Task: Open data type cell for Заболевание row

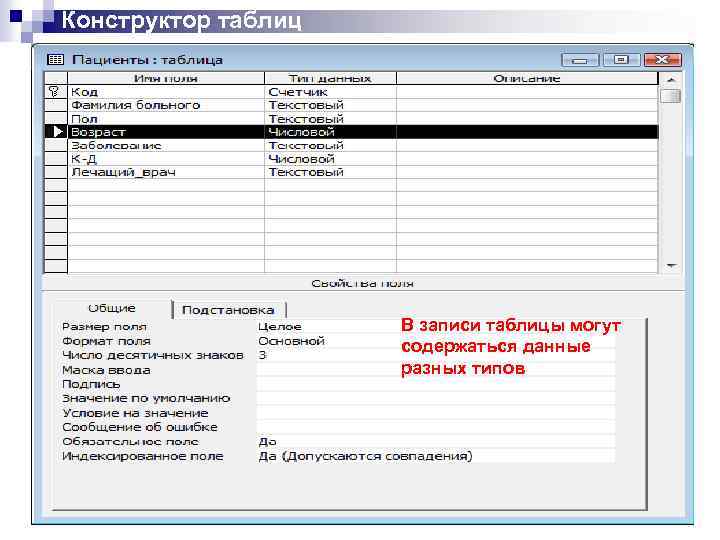Action: [x=330, y=145]
